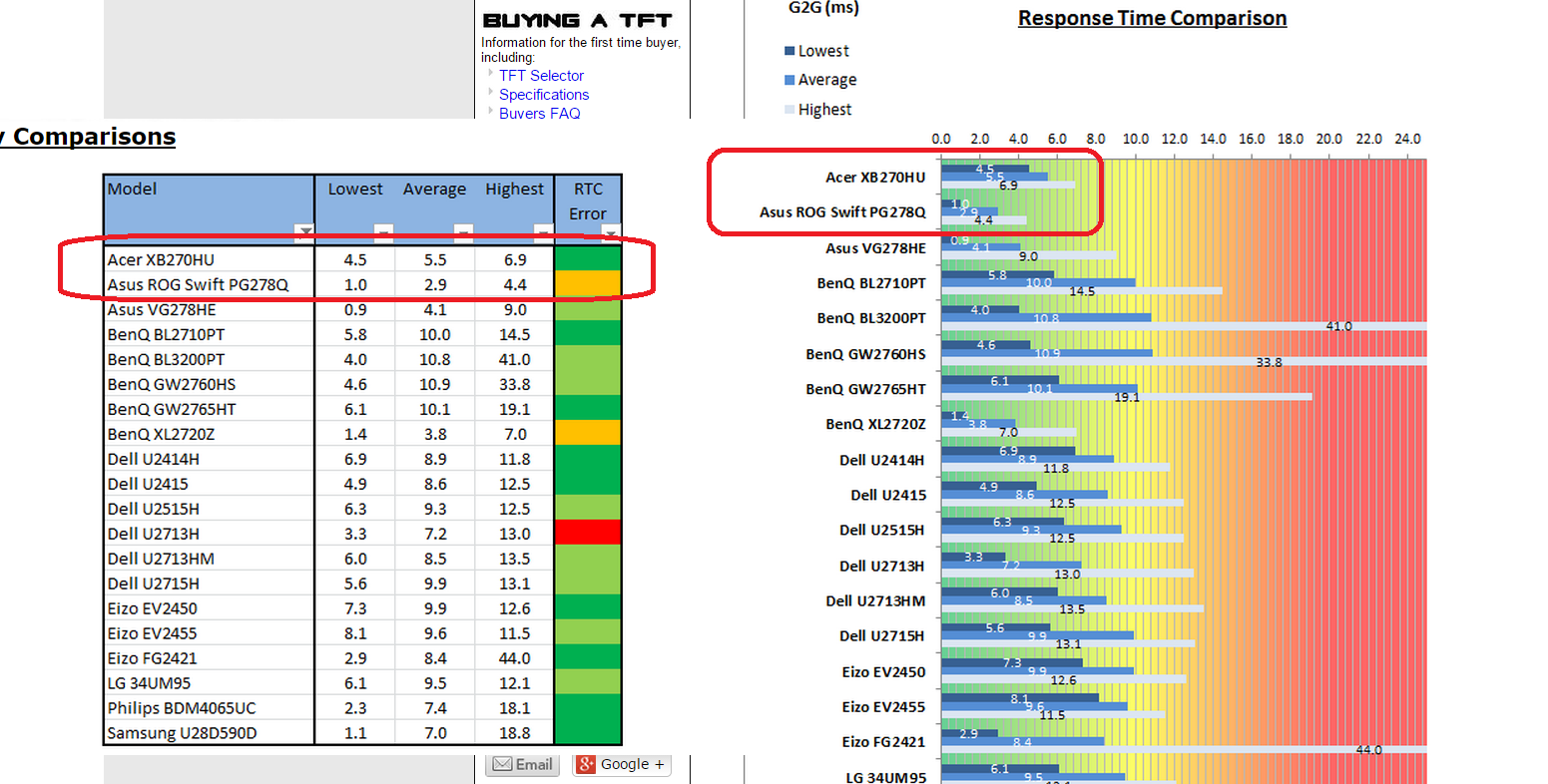The width and height of the screenshot is (1548, 784).
Task: Click the red RTC Error cell for Dell U2713H
Action: pyautogui.click(x=588, y=534)
